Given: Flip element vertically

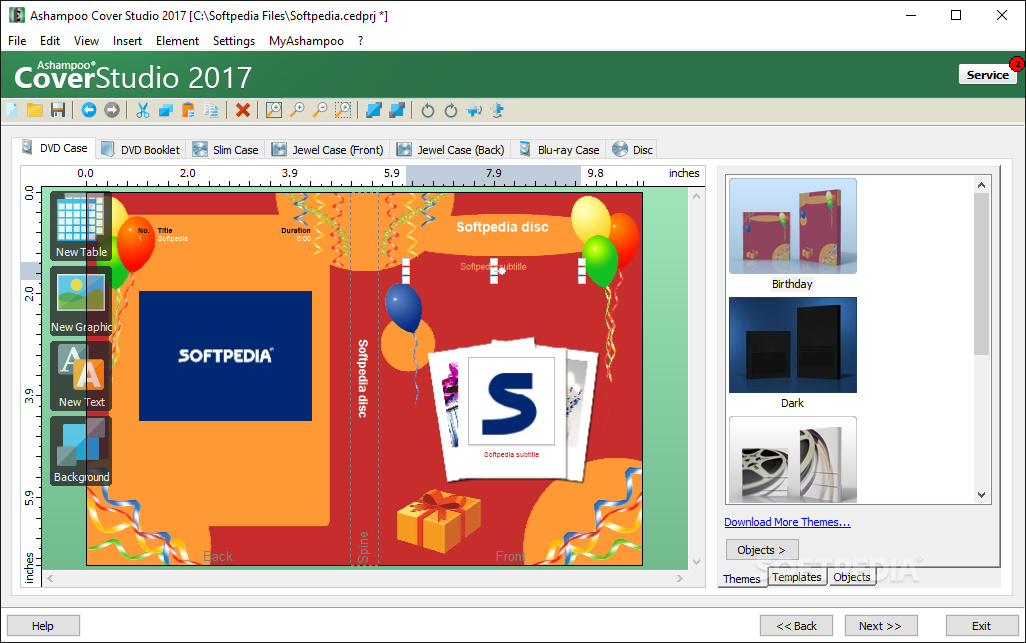Looking at the screenshot, I should point(497,110).
